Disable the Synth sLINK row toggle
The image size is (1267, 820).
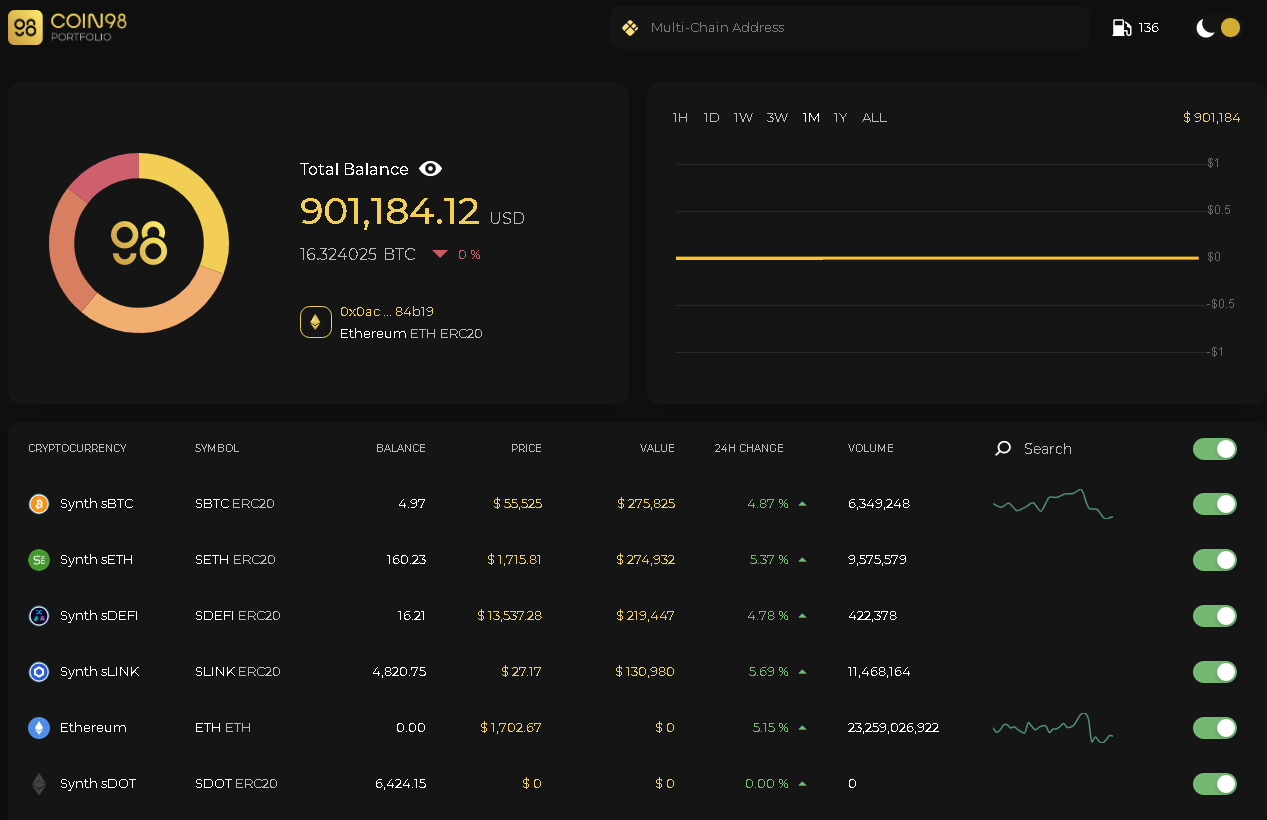pyautogui.click(x=1215, y=672)
